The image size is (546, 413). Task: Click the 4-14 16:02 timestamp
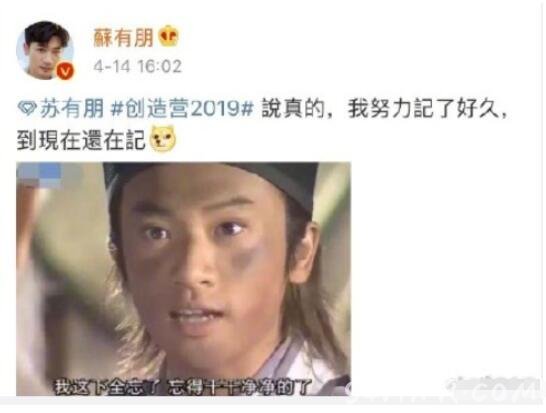click(138, 66)
